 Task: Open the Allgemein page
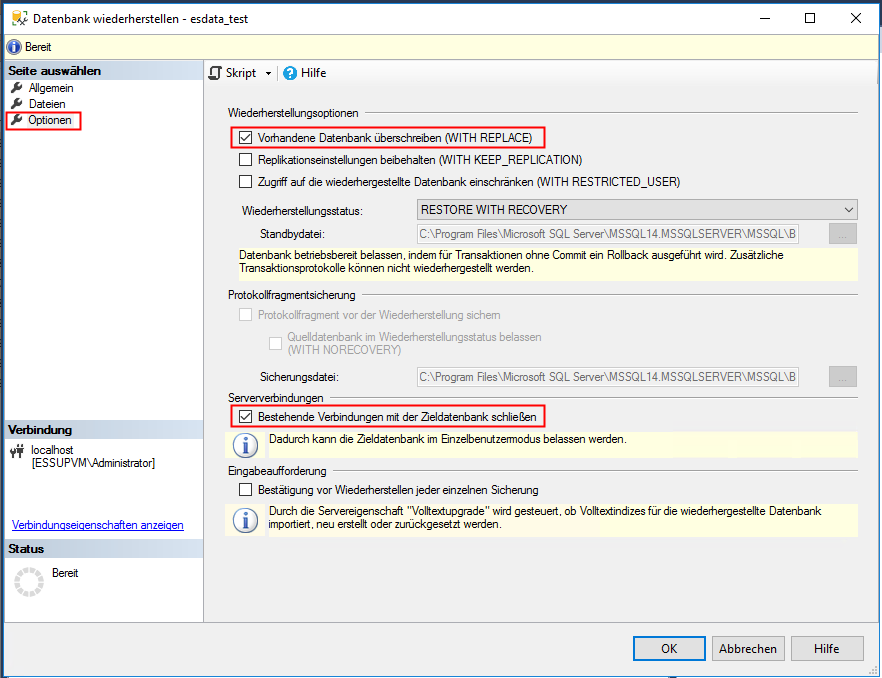coord(50,88)
